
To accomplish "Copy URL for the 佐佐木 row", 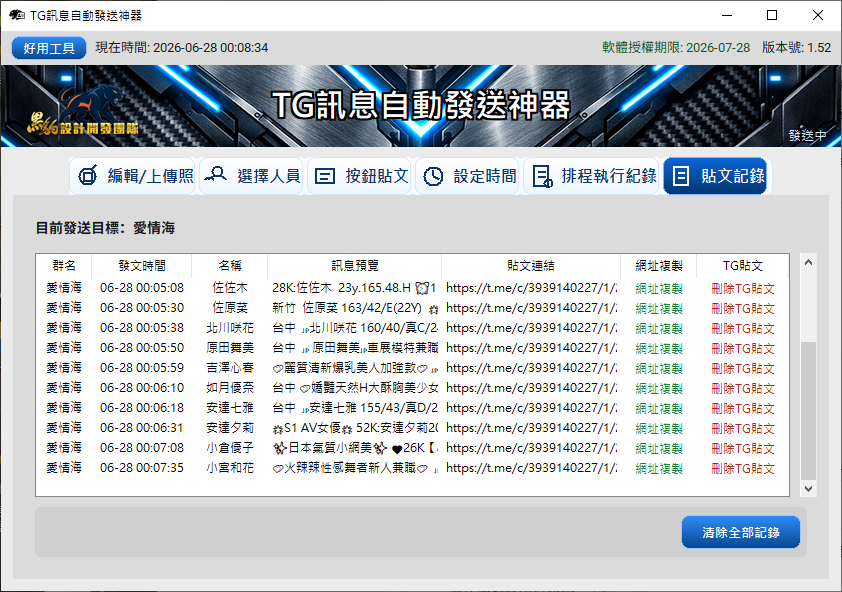I will click(659, 288).
